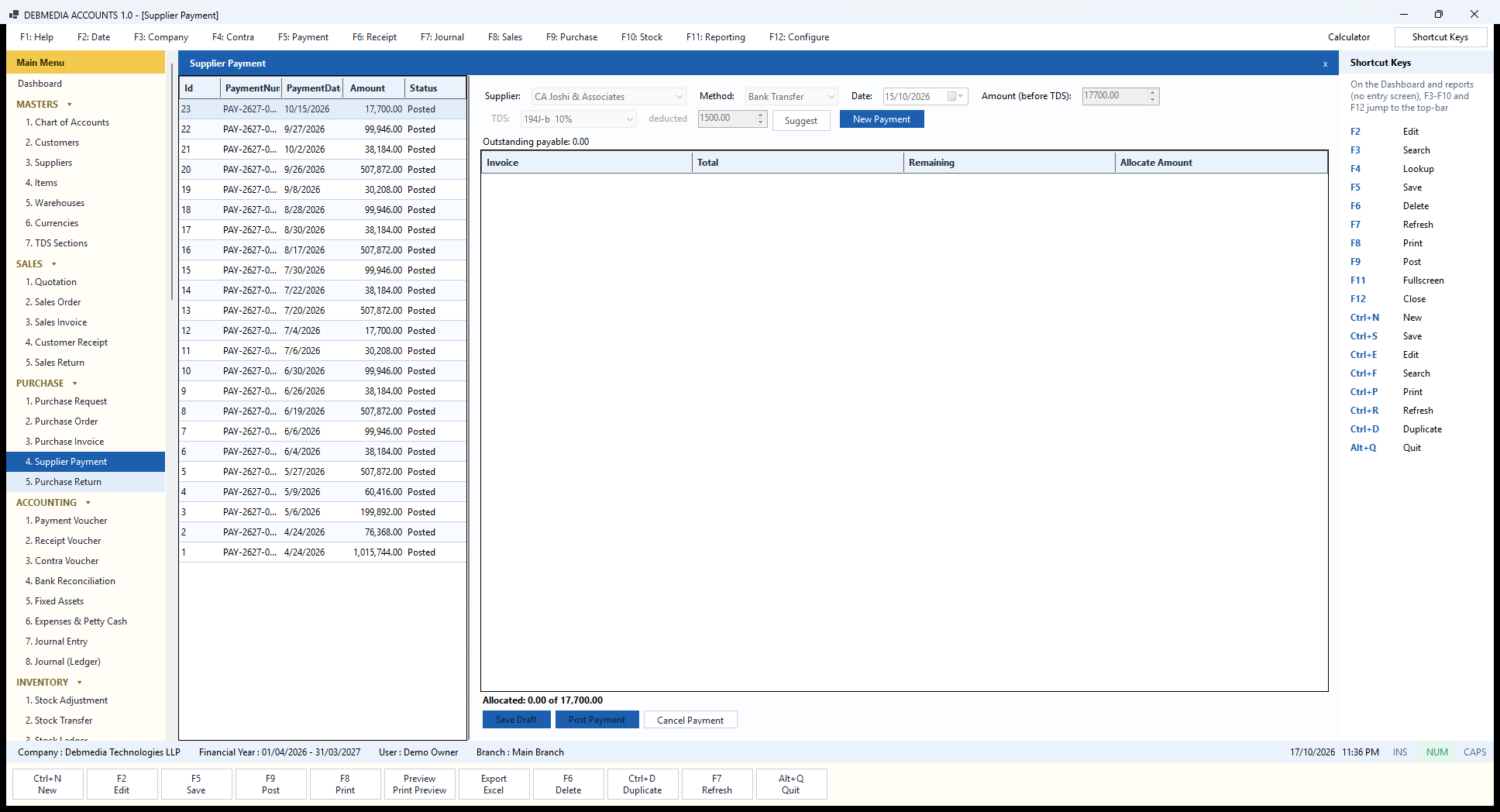Click the Ctrl+D Duplicate bottom button
Viewport: 1500px width, 812px height.
(x=642, y=784)
